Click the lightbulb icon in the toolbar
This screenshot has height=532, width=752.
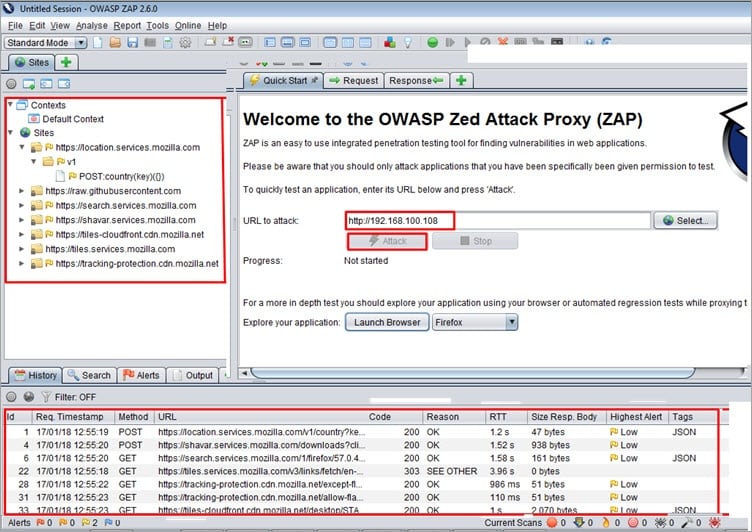(408, 43)
